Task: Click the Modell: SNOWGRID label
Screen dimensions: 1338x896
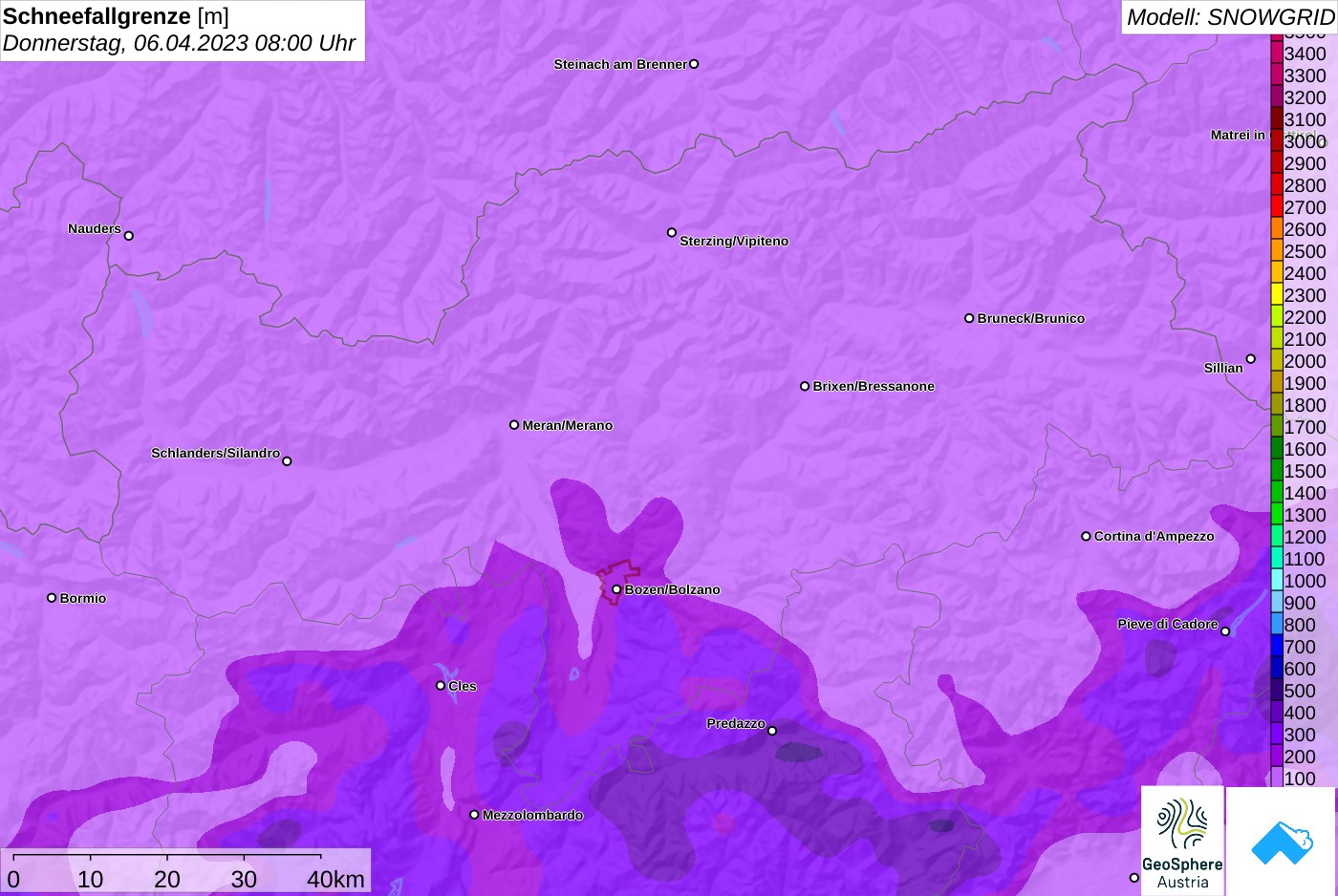Action: 1230,16
